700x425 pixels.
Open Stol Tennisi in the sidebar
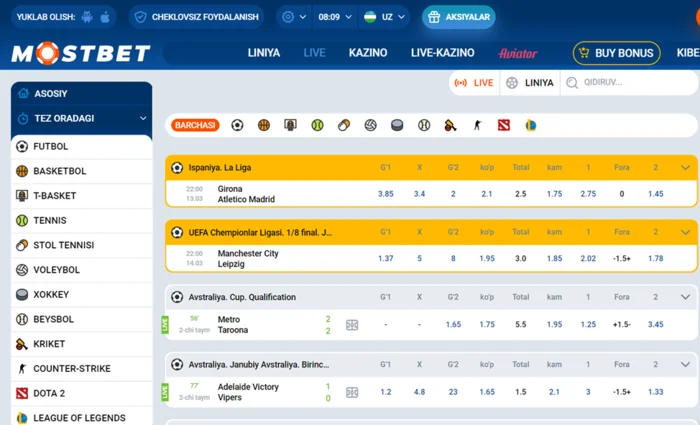[x=81, y=245]
